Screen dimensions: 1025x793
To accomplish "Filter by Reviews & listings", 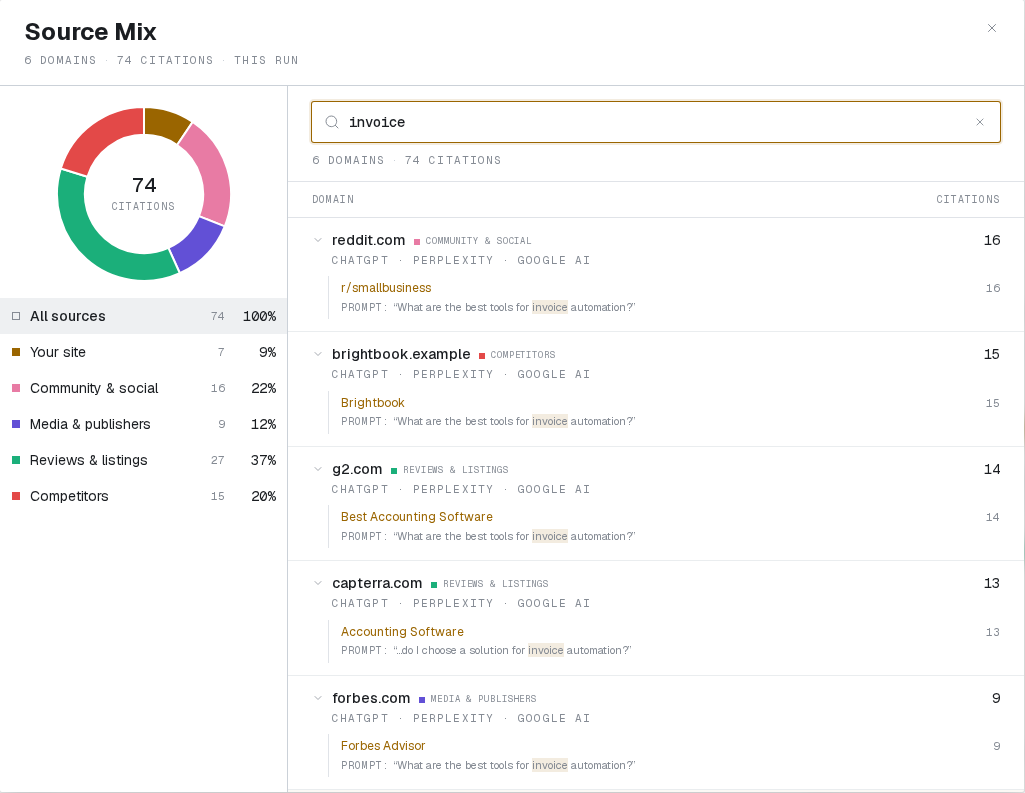I will click(143, 460).
